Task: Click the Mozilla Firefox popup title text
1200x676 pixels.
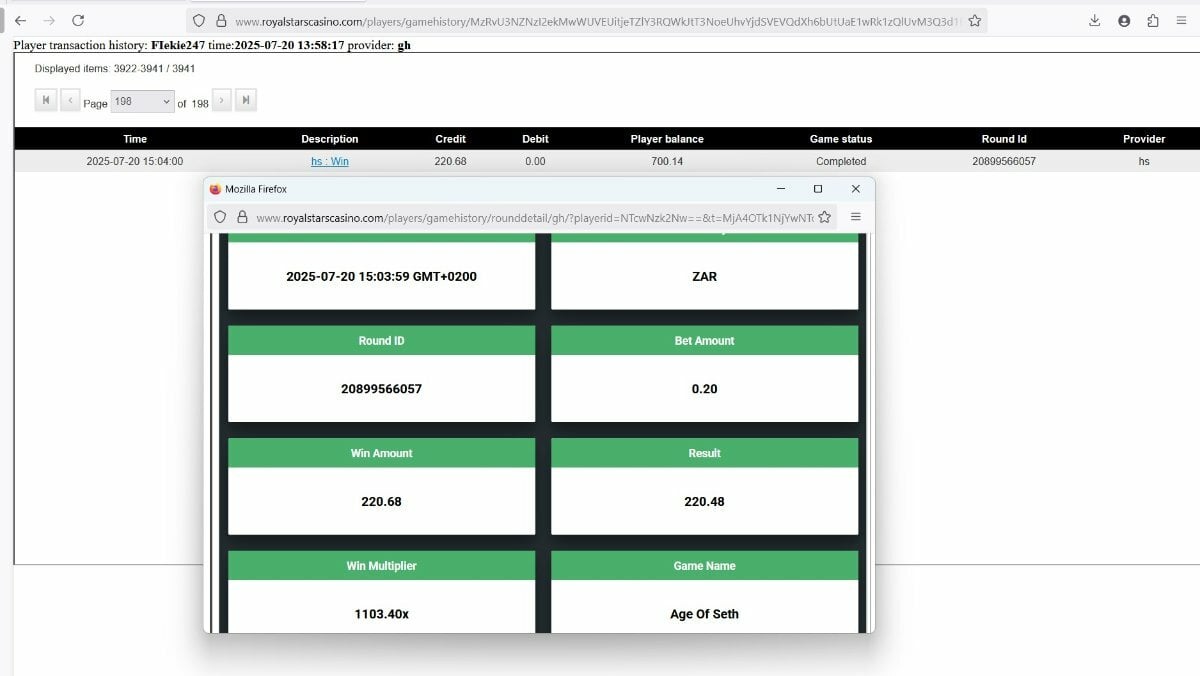Action: coord(256,189)
